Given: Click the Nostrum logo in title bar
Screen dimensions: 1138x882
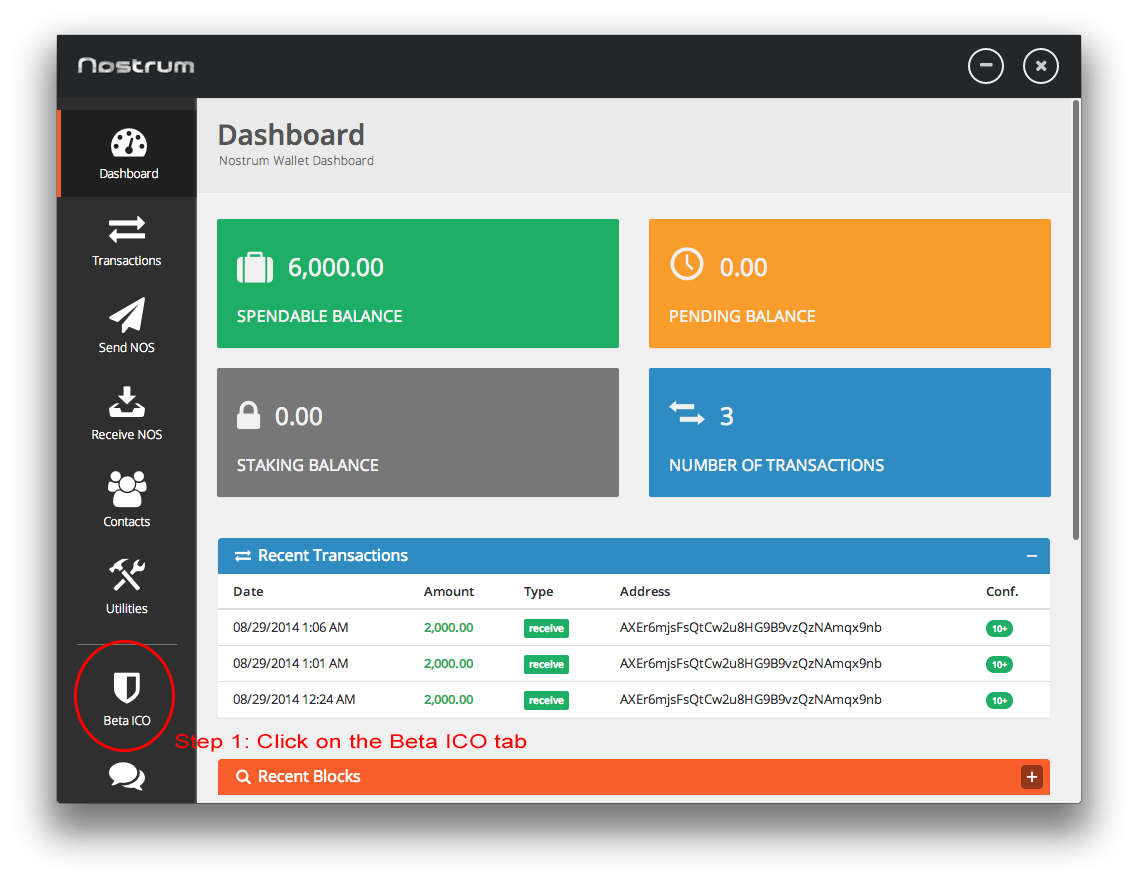Looking at the screenshot, I should (136, 66).
